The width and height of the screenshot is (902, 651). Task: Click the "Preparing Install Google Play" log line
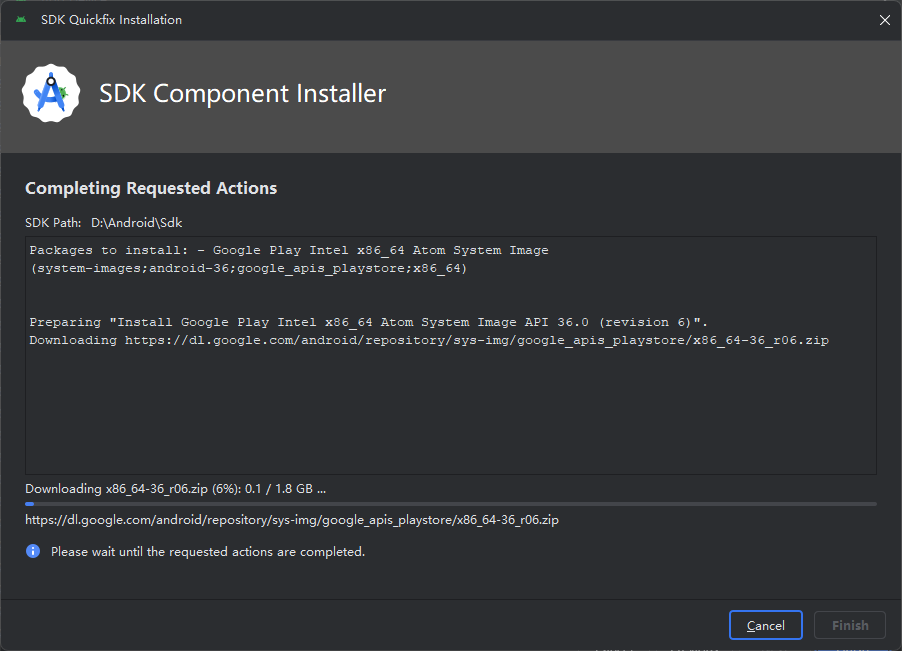point(368,322)
